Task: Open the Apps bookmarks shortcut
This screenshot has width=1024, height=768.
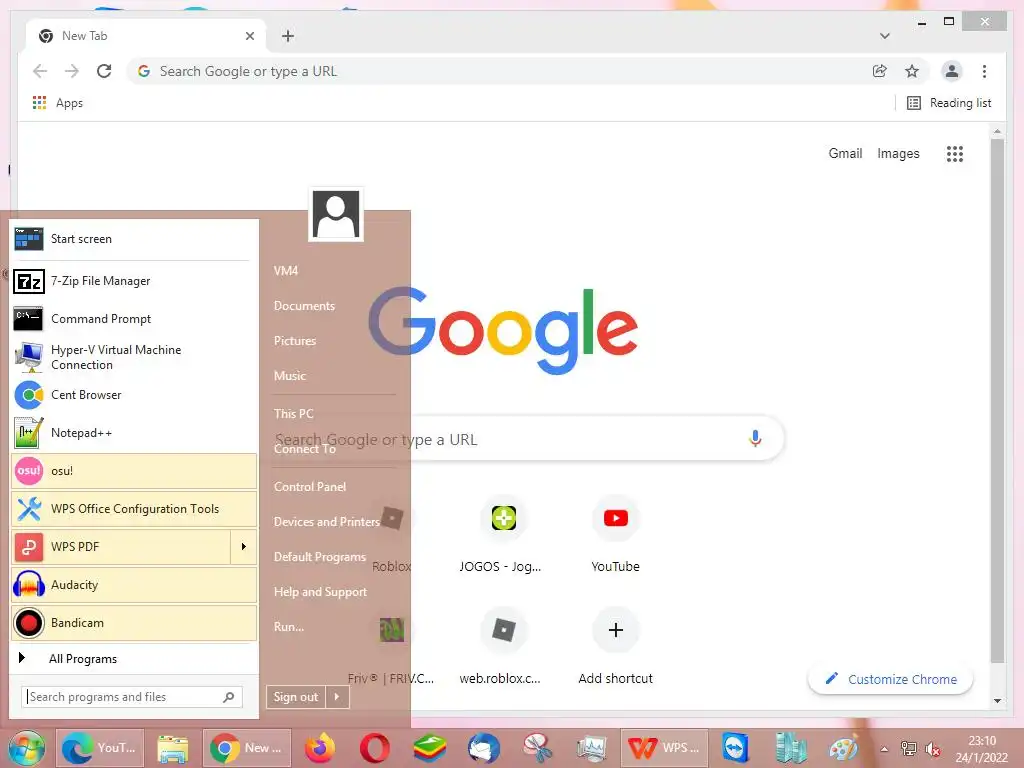Action: 57,103
